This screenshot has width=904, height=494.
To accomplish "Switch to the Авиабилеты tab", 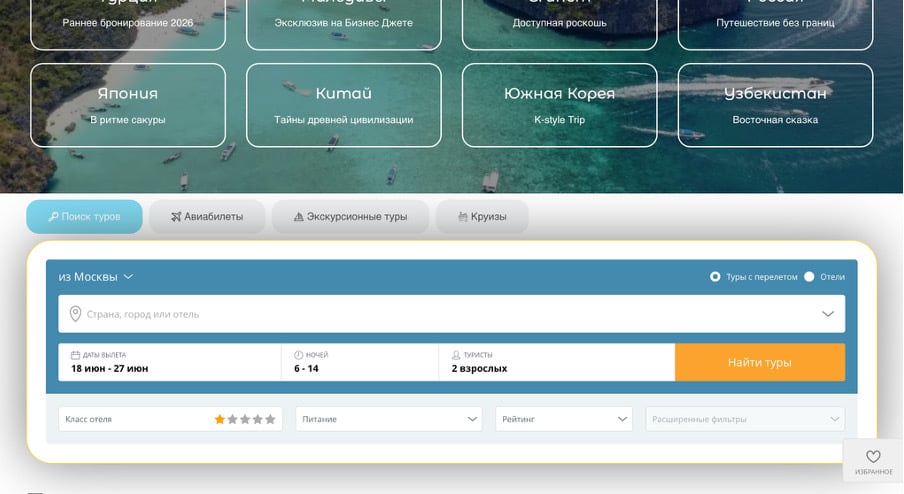I will pyautogui.click(x=207, y=217).
